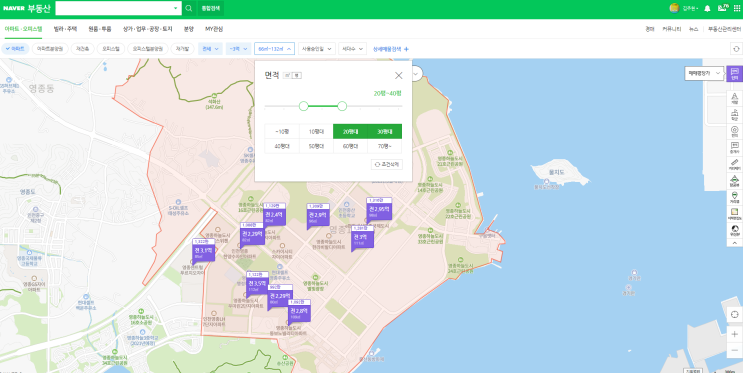Toggle the 40평대 area option

point(282,146)
